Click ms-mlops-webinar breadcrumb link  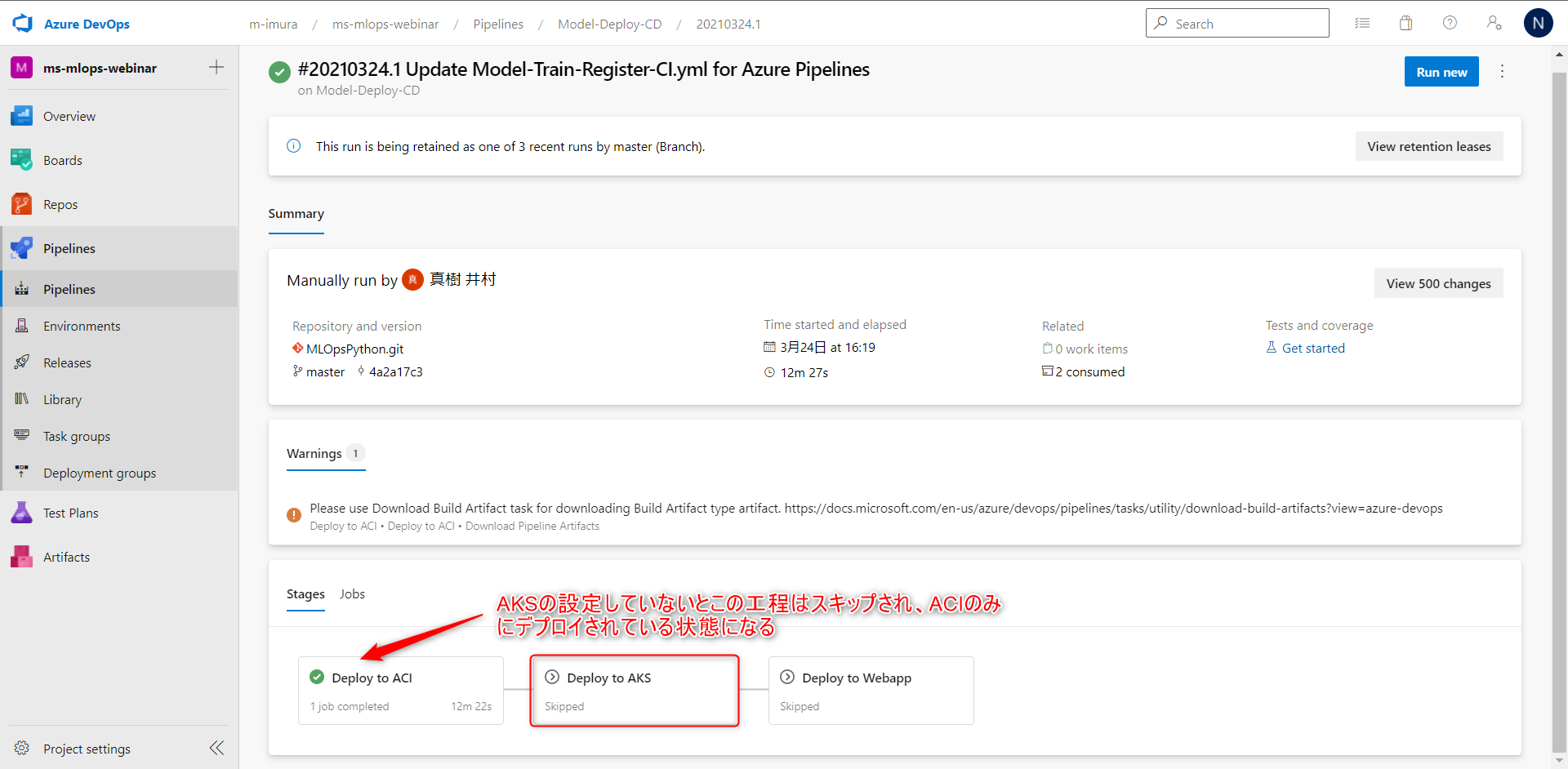click(385, 24)
